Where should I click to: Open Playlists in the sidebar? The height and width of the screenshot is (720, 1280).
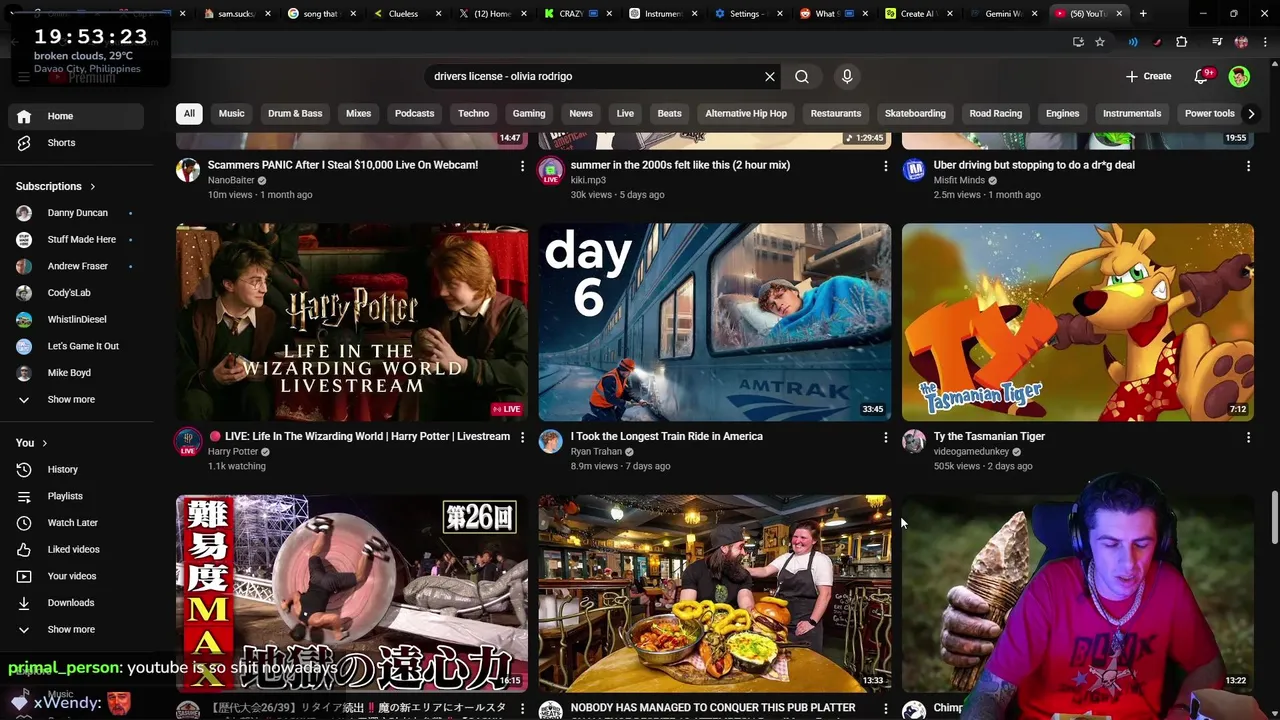[x=76, y=496]
